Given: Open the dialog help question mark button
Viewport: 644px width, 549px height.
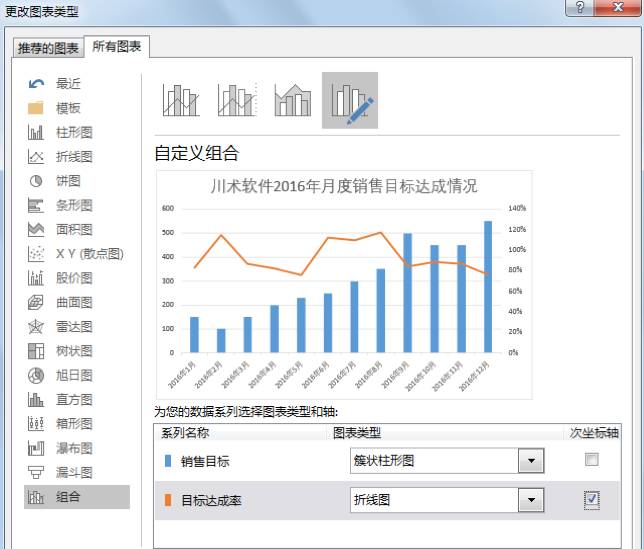Looking at the screenshot, I should [x=580, y=7].
